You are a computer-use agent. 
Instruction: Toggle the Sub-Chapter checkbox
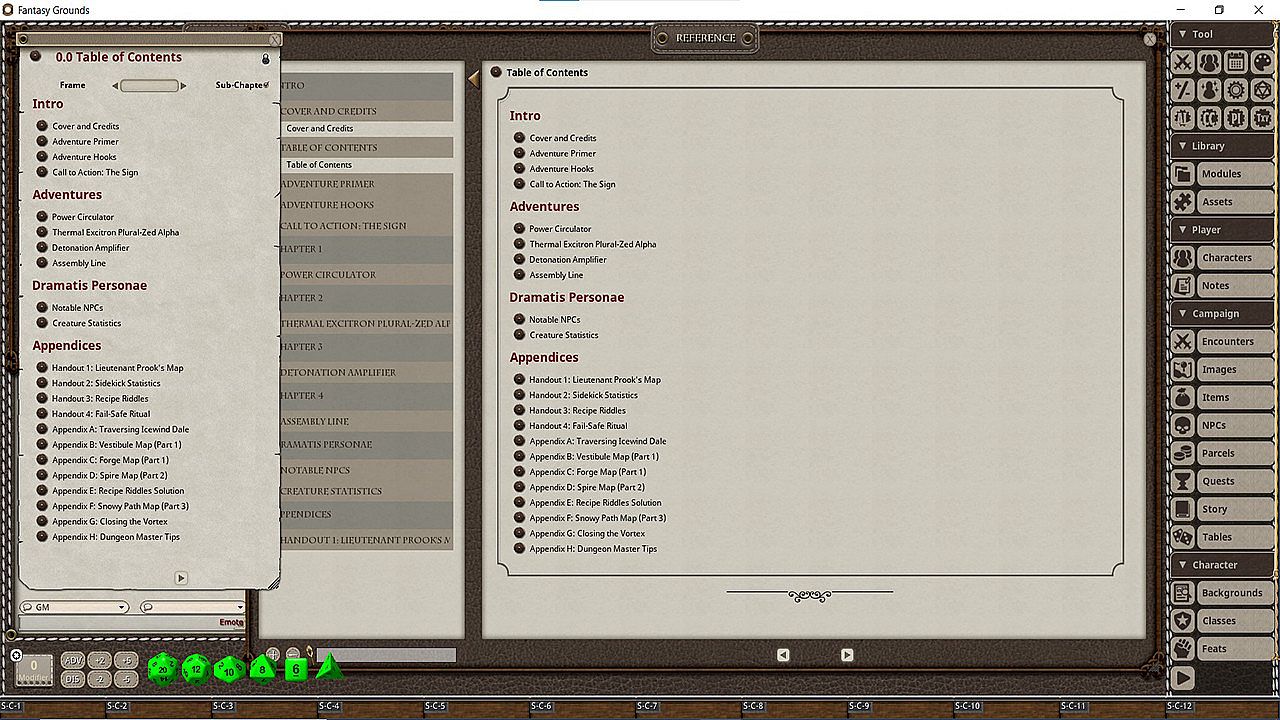pyautogui.click(x=267, y=84)
